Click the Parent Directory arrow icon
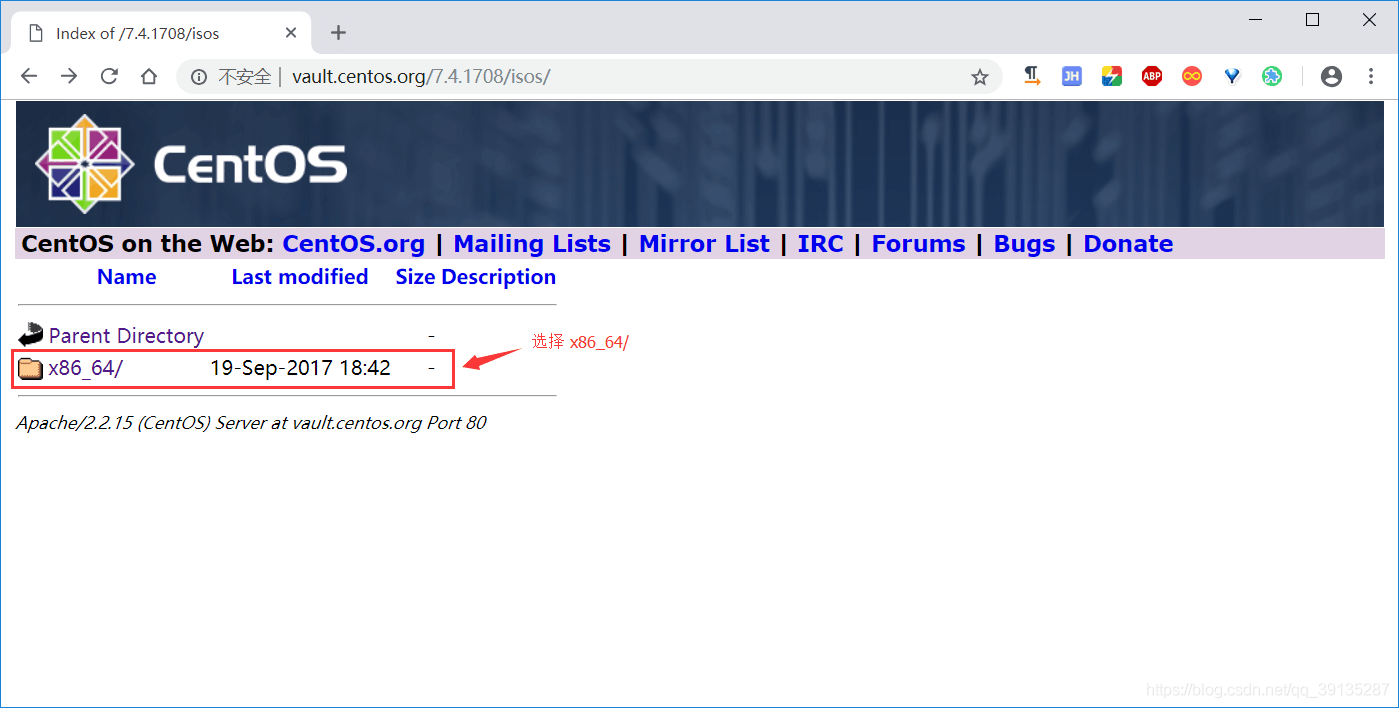The width and height of the screenshot is (1399, 708). tap(29, 334)
